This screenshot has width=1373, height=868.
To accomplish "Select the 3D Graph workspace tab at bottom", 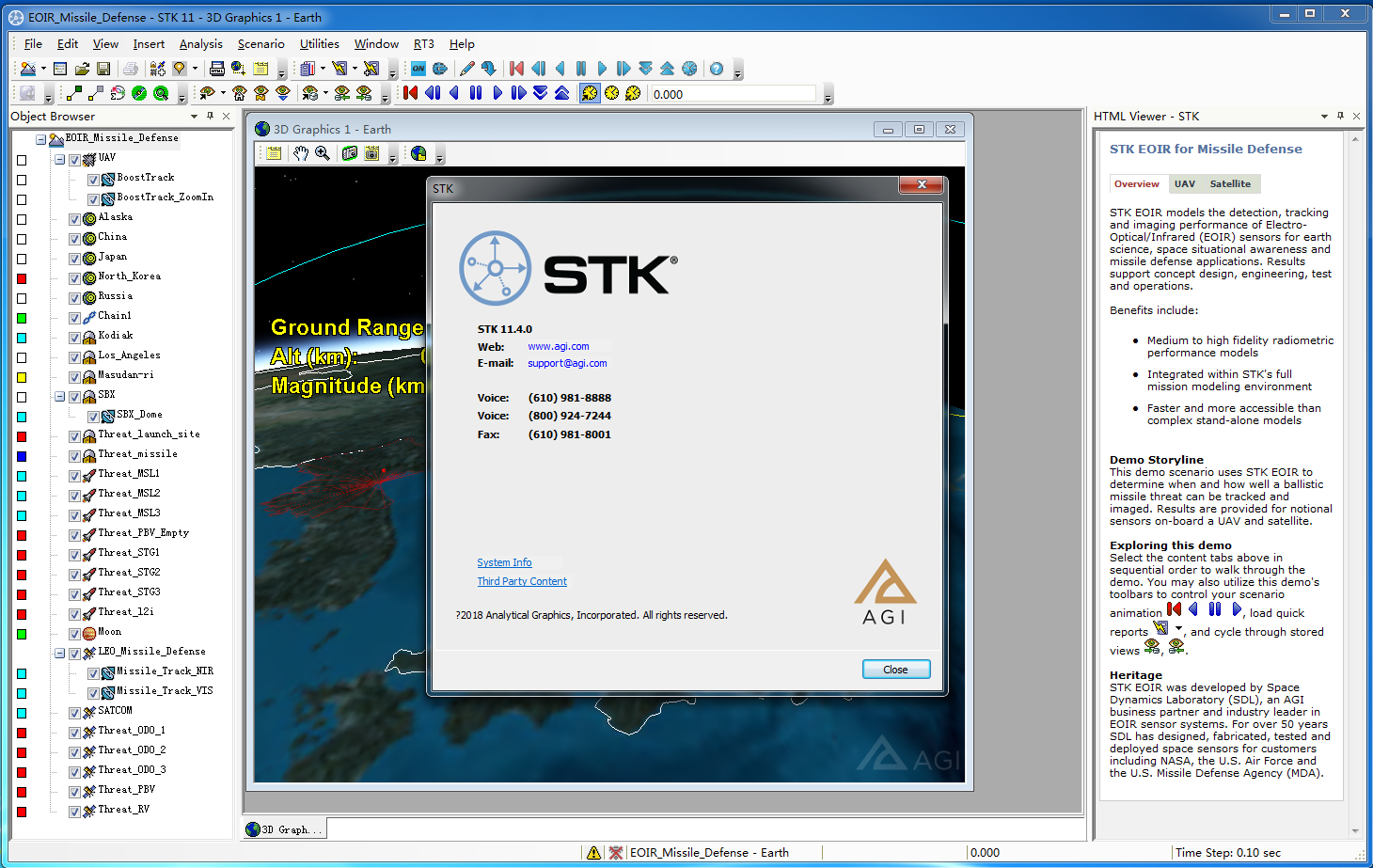I will (285, 829).
